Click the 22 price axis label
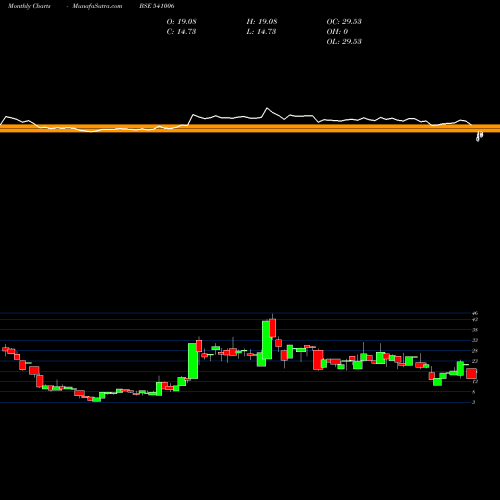Viewport: 500px width, 500px height. point(475,361)
